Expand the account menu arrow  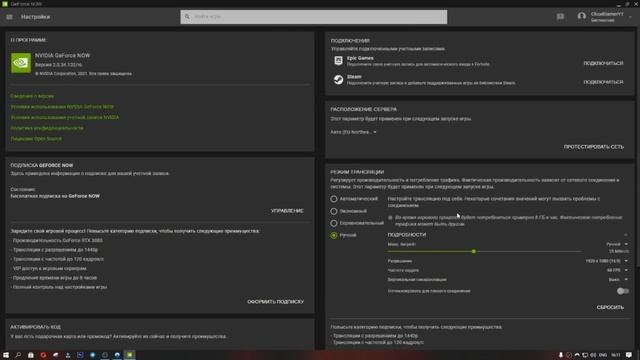(631, 17)
